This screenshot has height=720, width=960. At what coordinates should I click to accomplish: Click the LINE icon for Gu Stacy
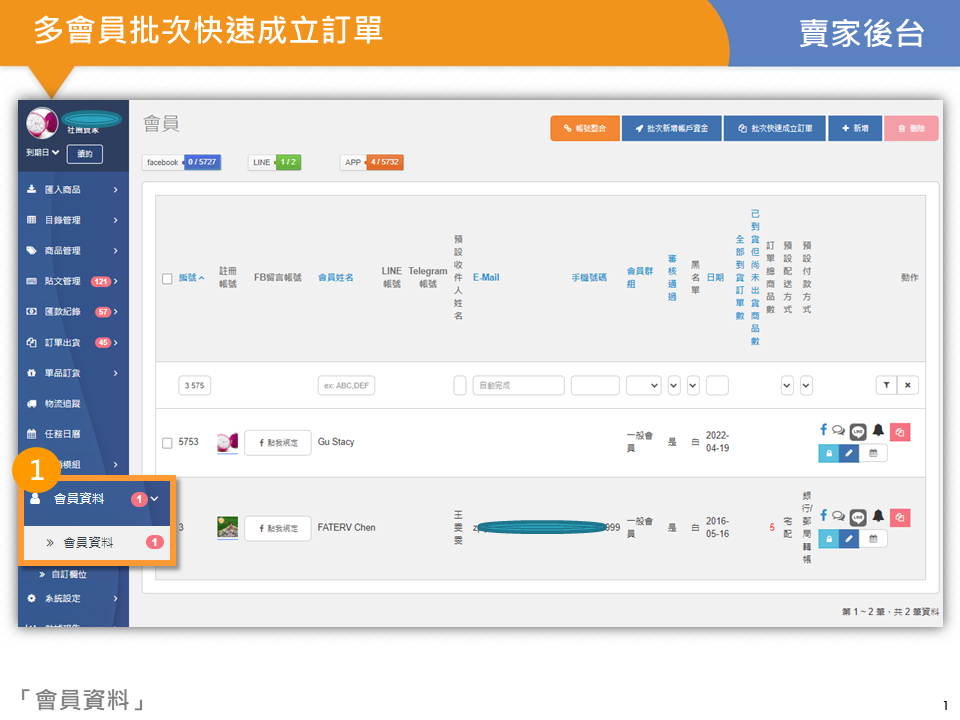coord(858,432)
